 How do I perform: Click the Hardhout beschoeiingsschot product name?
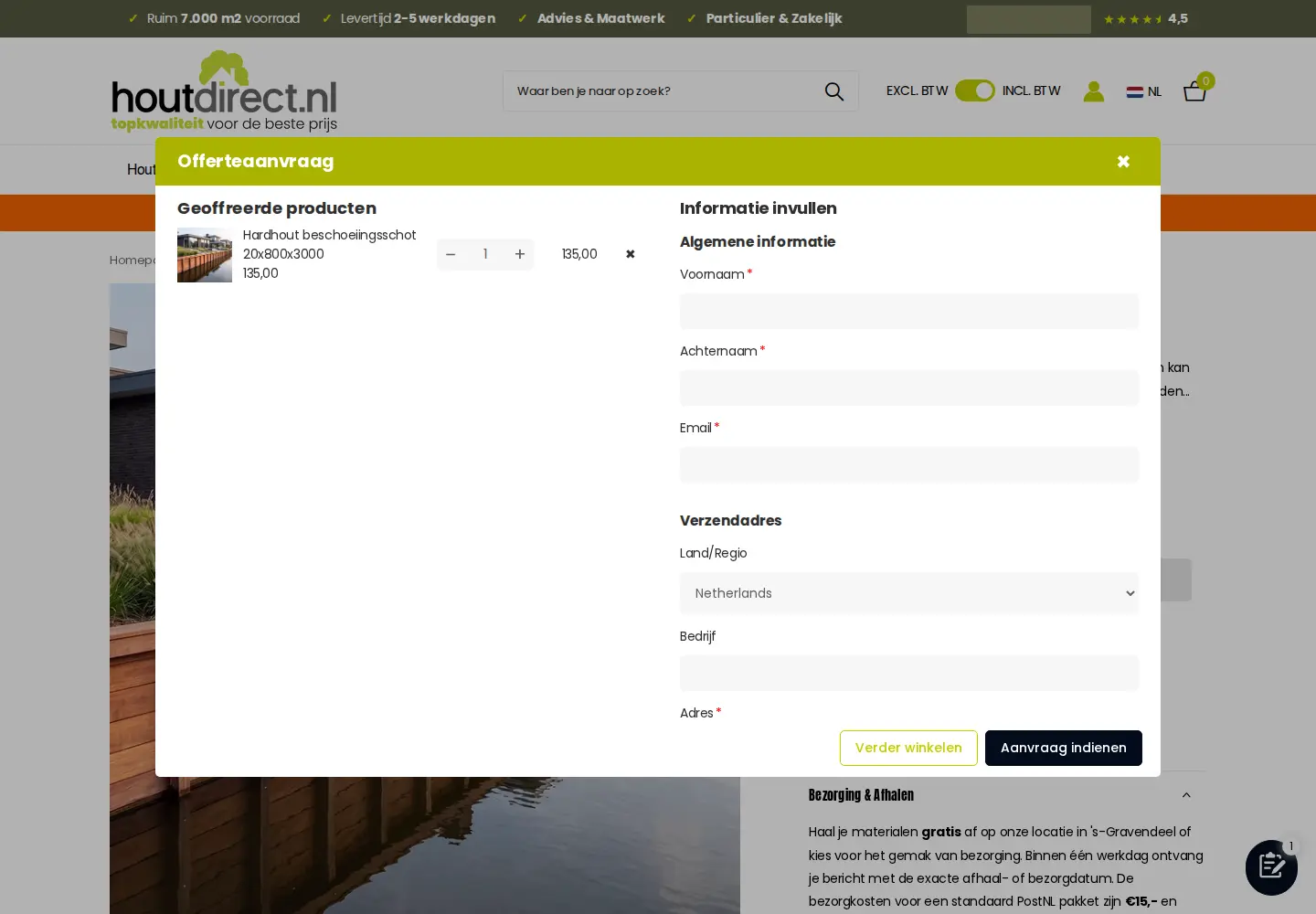click(329, 244)
